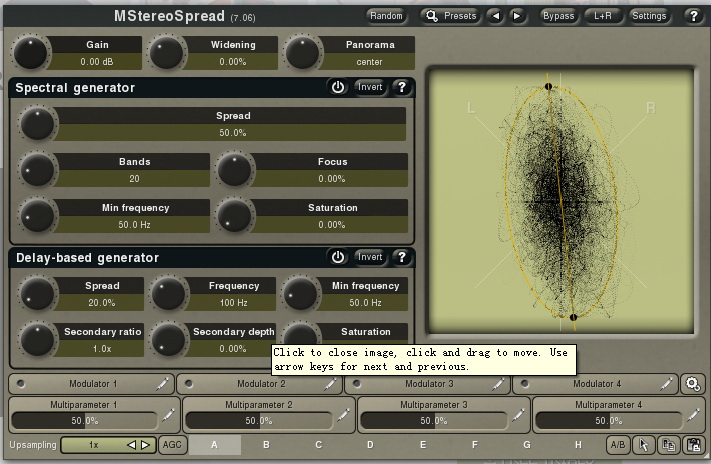Toggle Spectral generator power button
711x464 pixels.
point(337,87)
